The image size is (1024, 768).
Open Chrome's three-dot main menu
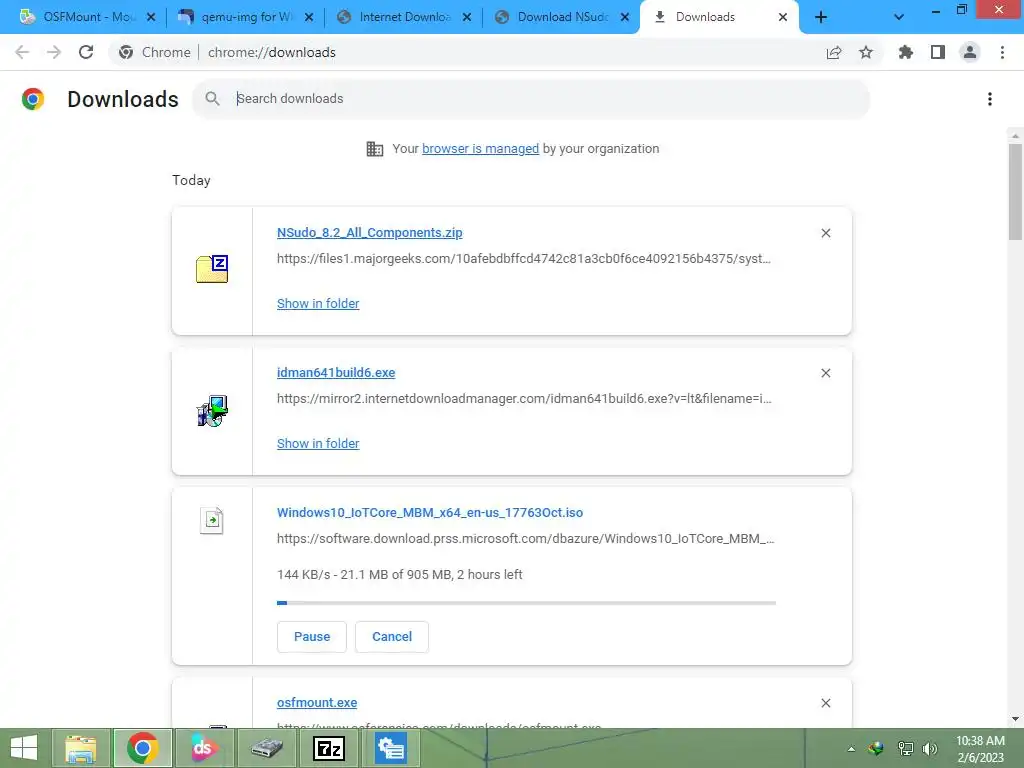coord(1002,52)
